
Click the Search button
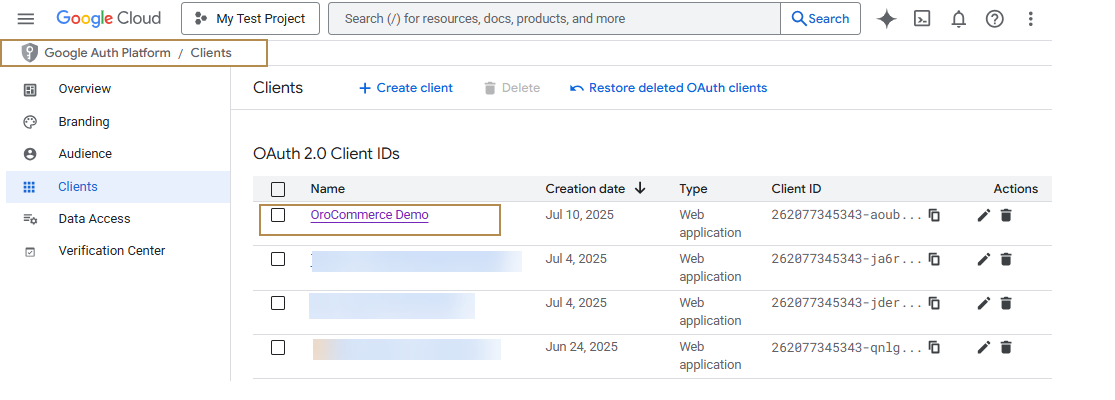[x=821, y=18]
